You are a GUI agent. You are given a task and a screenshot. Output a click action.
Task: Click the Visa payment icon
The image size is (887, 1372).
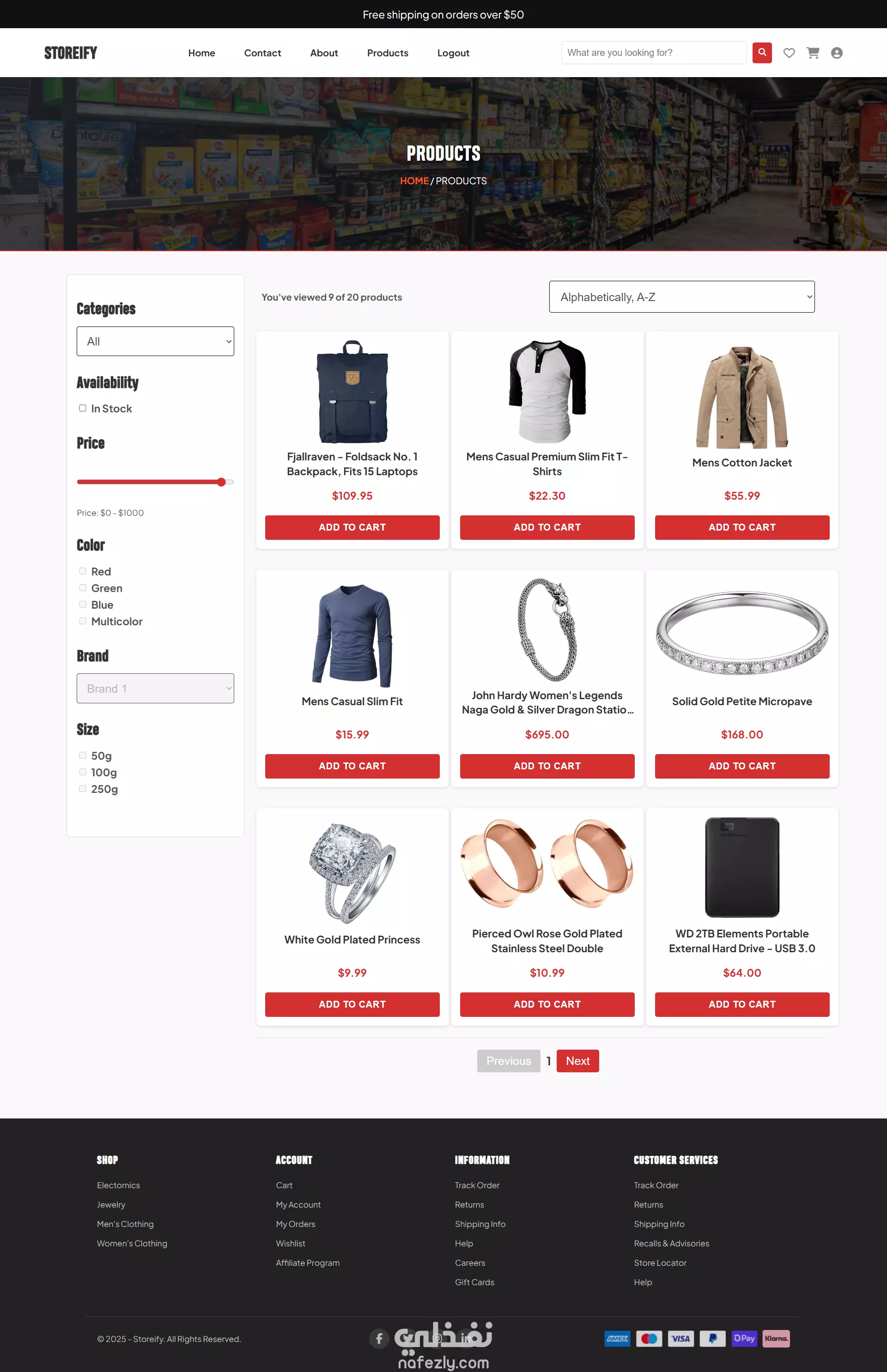click(x=681, y=1338)
